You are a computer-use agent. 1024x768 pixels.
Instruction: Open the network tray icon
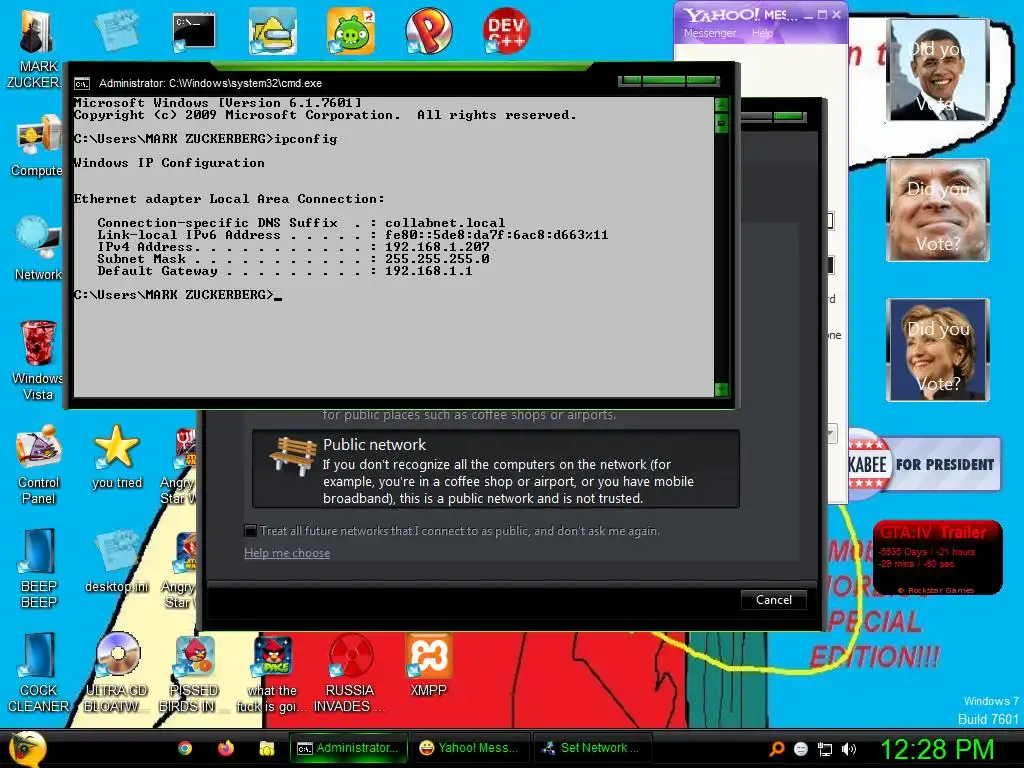[x=825, y=749]
